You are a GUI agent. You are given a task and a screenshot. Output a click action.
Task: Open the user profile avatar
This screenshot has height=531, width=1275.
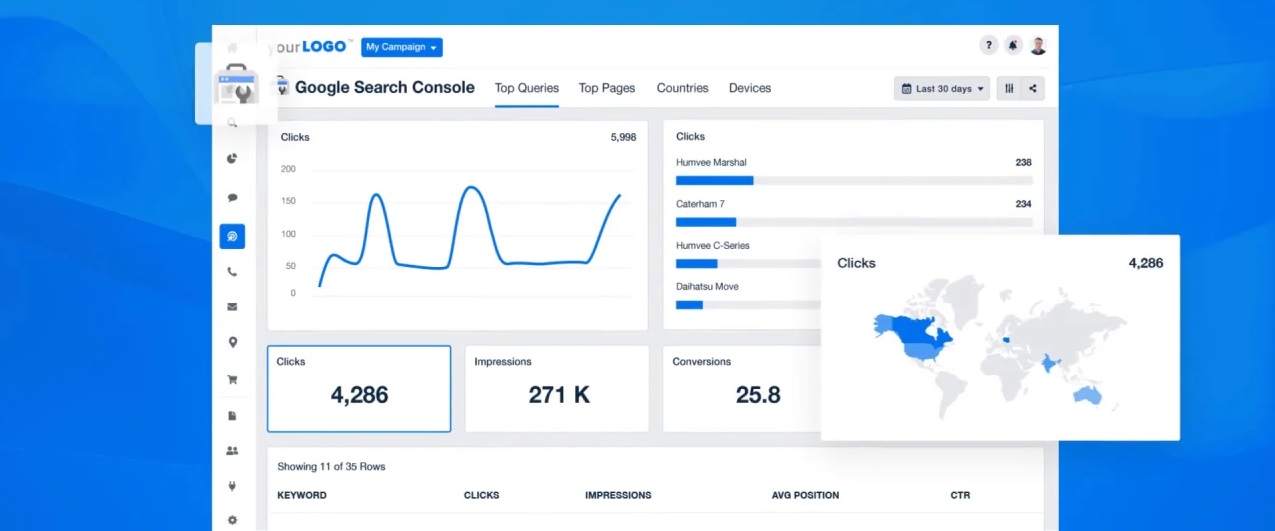click(x=1038, y=45)
